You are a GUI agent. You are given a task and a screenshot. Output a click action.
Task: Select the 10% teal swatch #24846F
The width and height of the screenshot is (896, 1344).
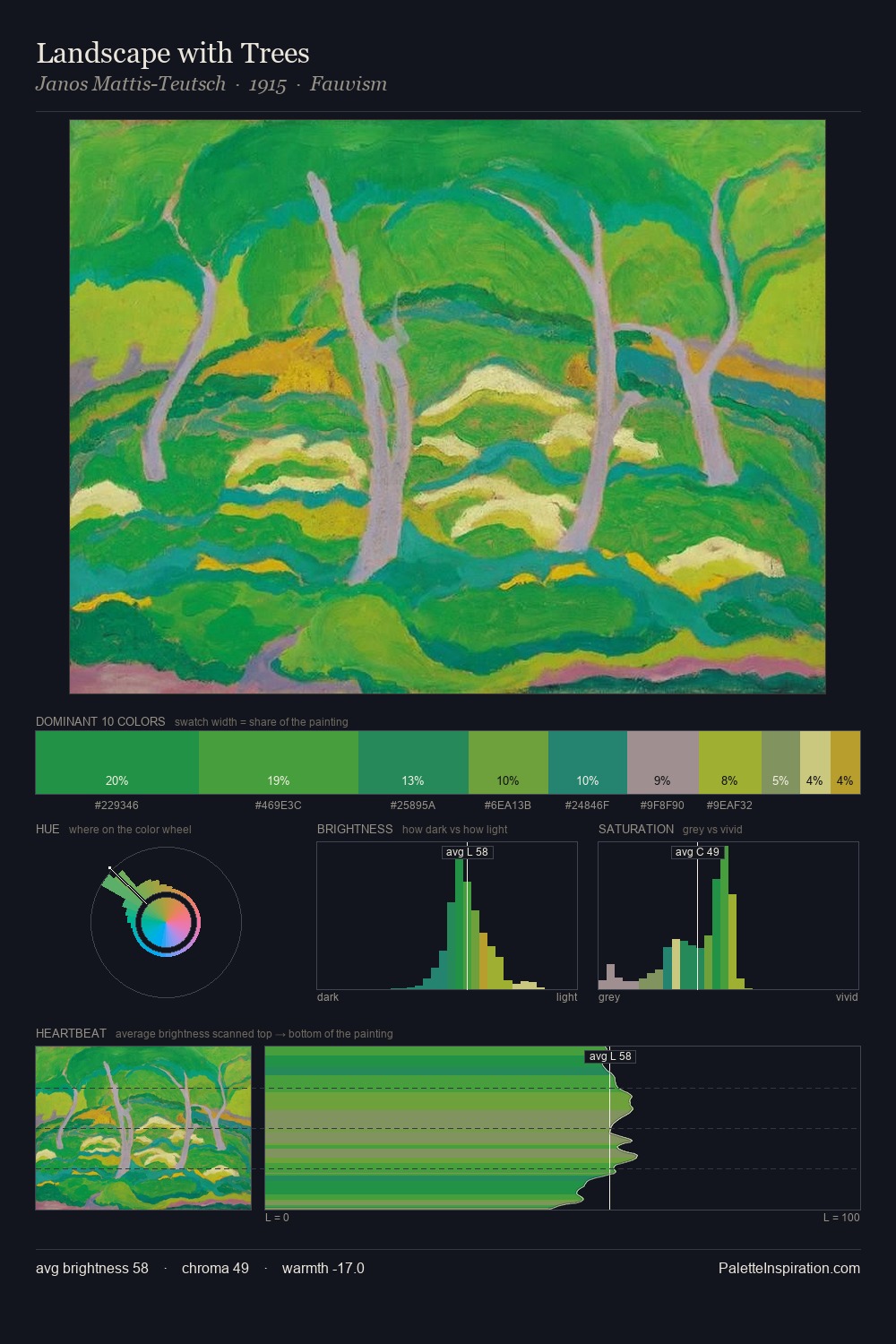click(x=588, y=762)
